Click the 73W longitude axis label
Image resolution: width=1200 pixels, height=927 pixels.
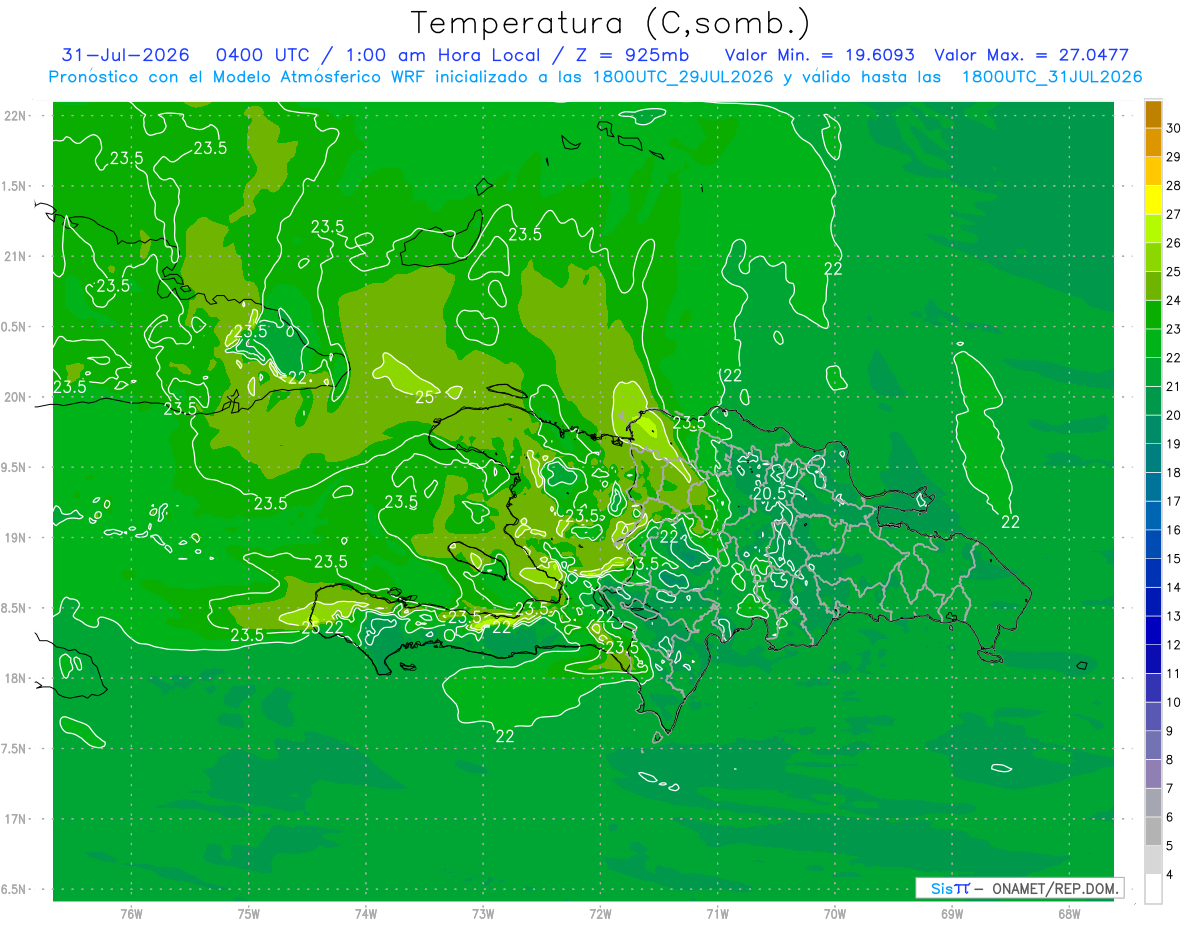click(x=483, y=914)
